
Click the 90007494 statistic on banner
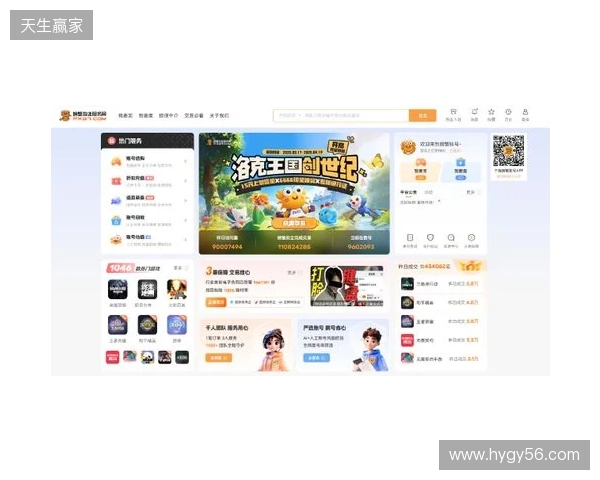[x=227, y=247]
